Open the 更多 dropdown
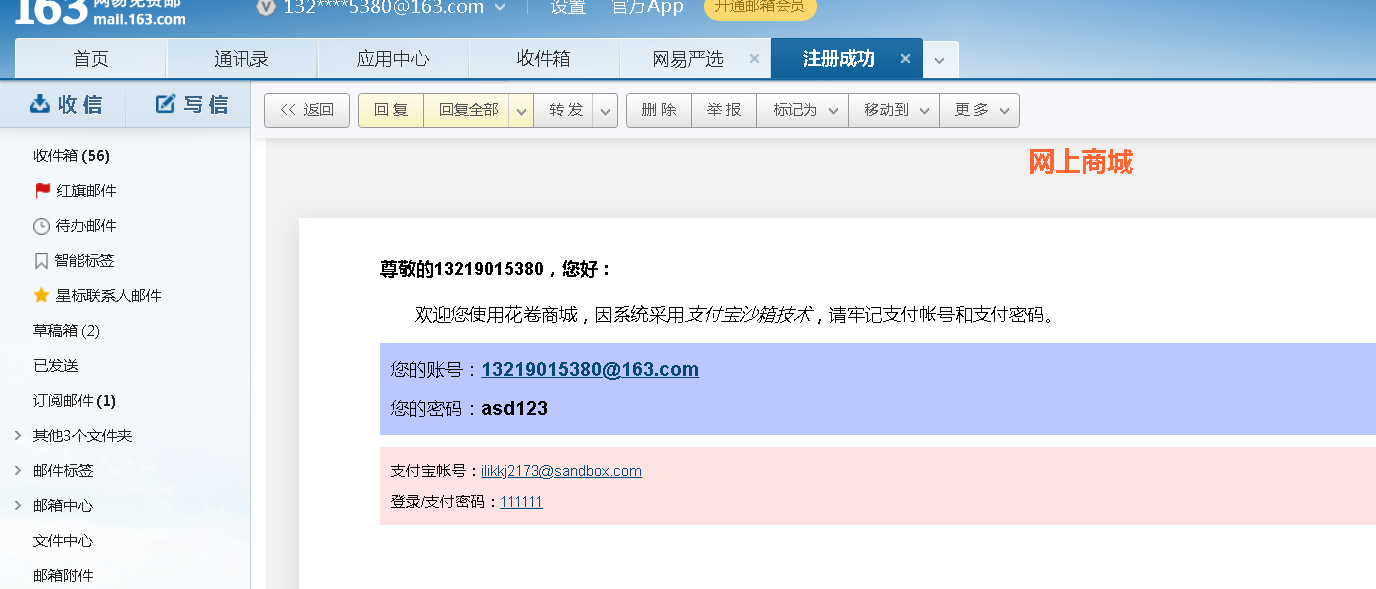Viewport: 1376px width, 589px height. click(x=980, y=110)
